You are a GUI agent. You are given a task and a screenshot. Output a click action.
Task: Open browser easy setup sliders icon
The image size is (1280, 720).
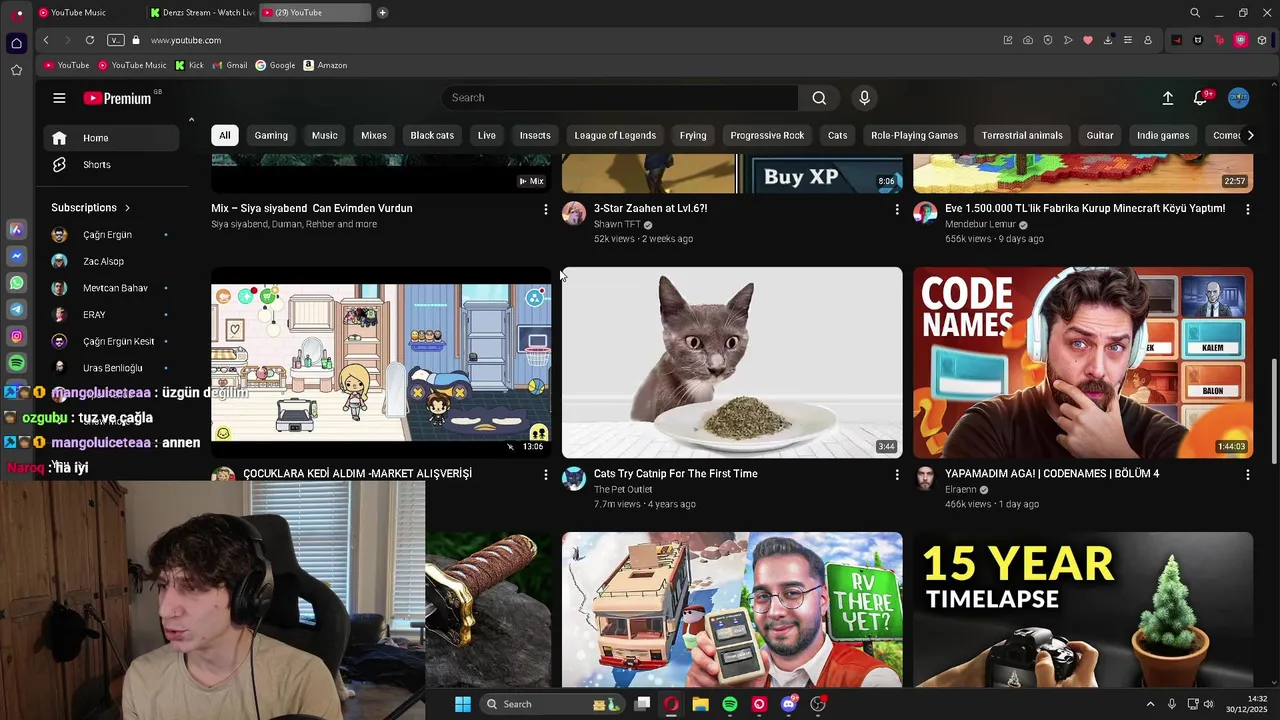pos(1128,40)
